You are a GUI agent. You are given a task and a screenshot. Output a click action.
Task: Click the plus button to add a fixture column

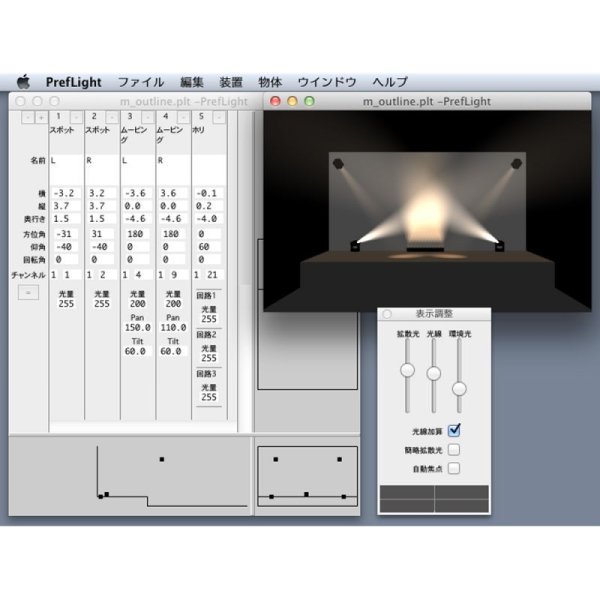(x=41, y=117)
